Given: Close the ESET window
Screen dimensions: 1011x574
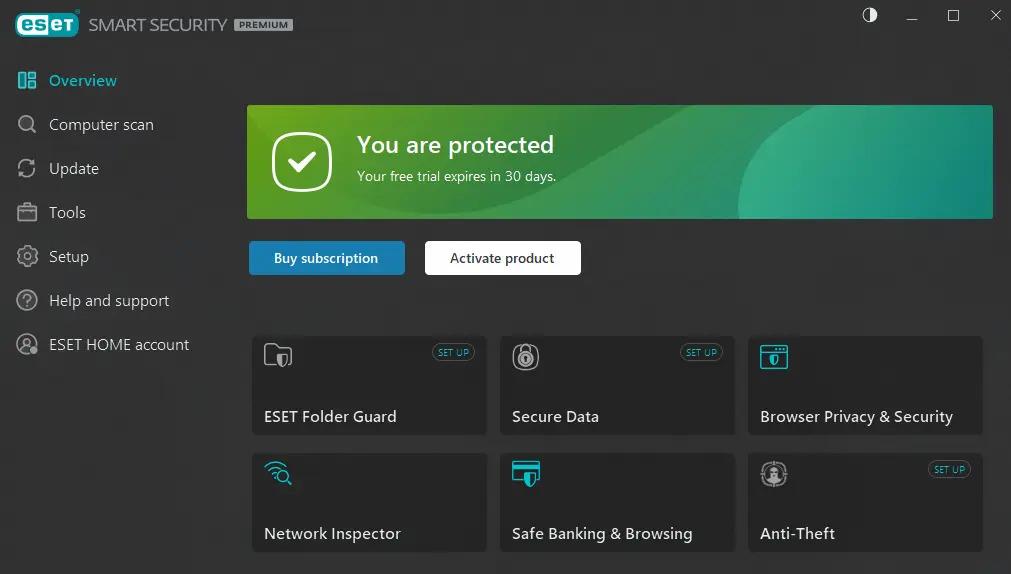Looking at the screenshot, I should (996, 15).
